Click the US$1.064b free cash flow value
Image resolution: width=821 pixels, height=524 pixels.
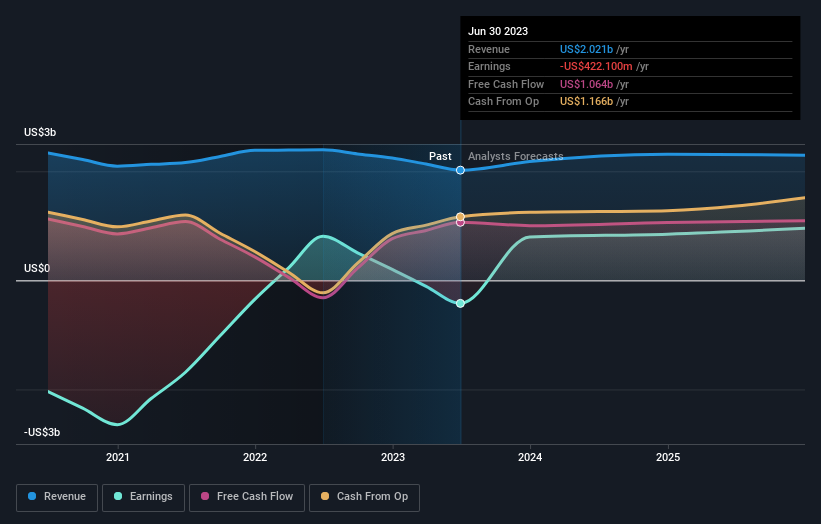coord(586,84)
